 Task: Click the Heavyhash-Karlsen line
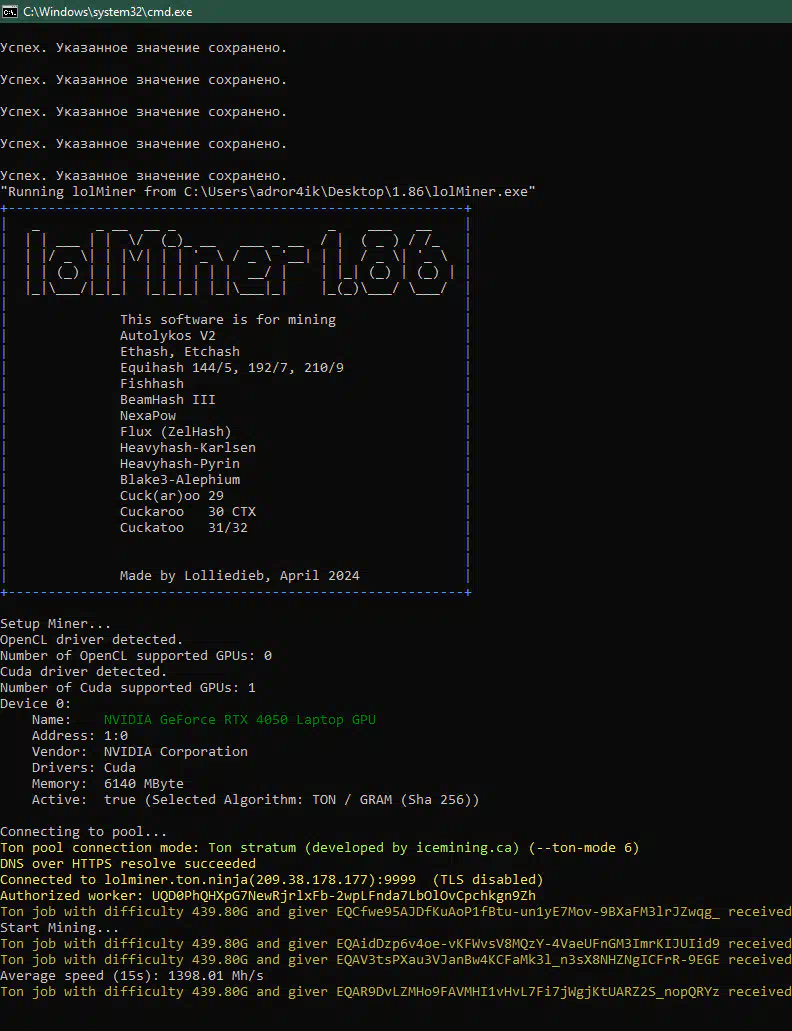coord(188,448)
